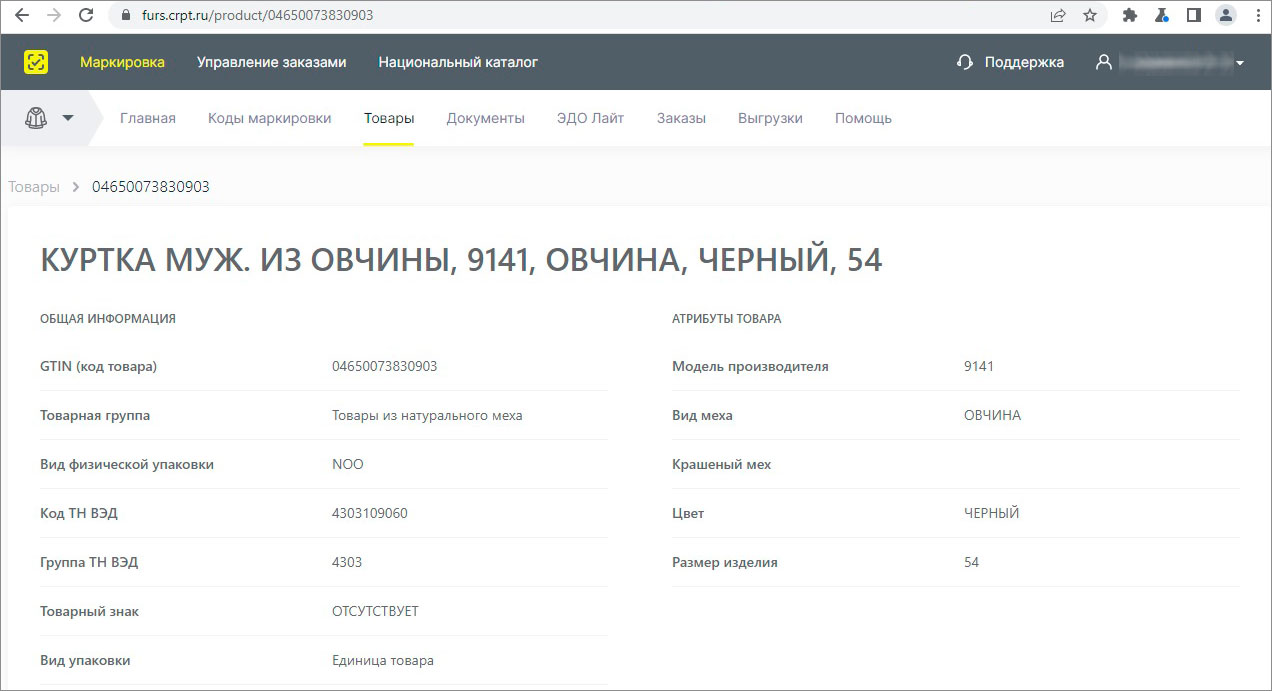Open the browser profile avatar
Screen dimensions: 1272x691
pos(1226,16)
